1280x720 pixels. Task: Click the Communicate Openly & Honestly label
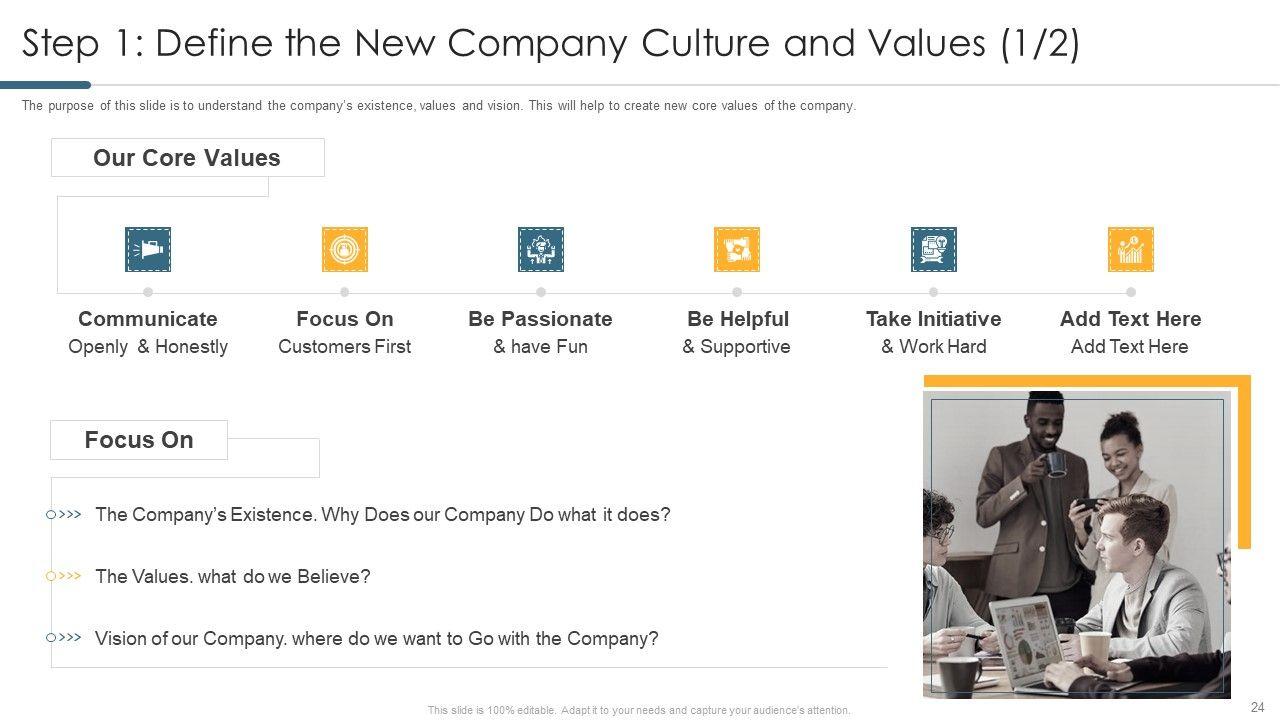148,333
